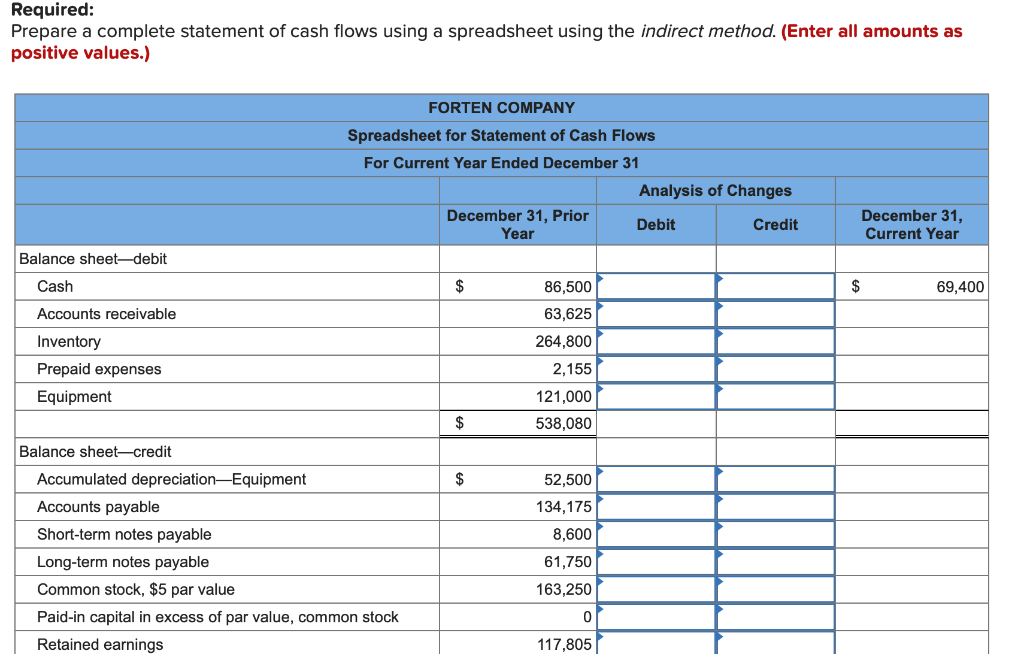This screenshot has width=1024, height=660.
Task: Open the dropdown marker on Cash Debit cell
Action: [x=601, y=281]
